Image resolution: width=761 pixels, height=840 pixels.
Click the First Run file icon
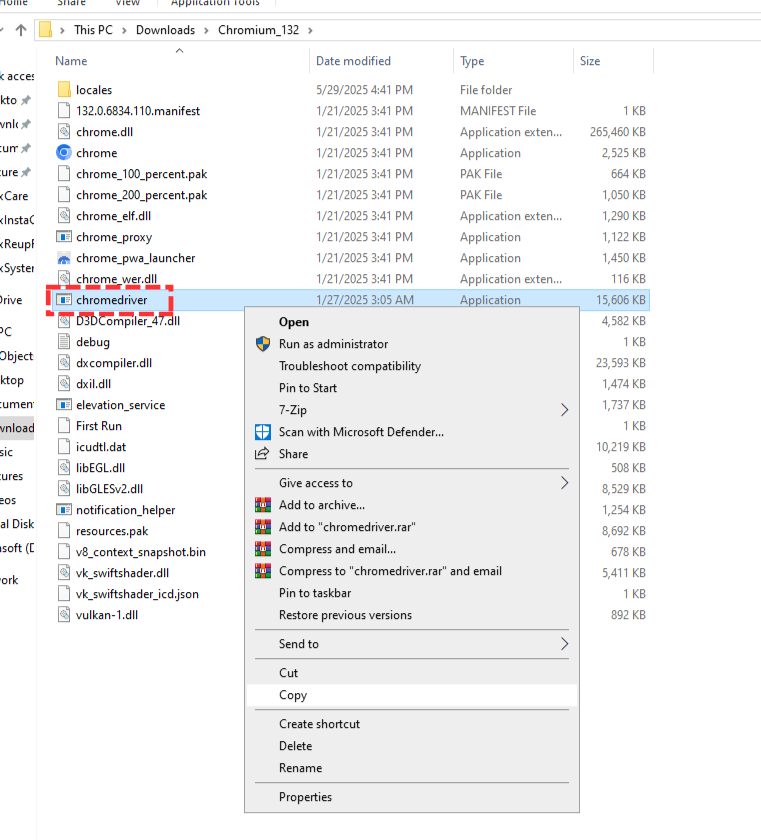pyautogui.click(x=64, y=426)
